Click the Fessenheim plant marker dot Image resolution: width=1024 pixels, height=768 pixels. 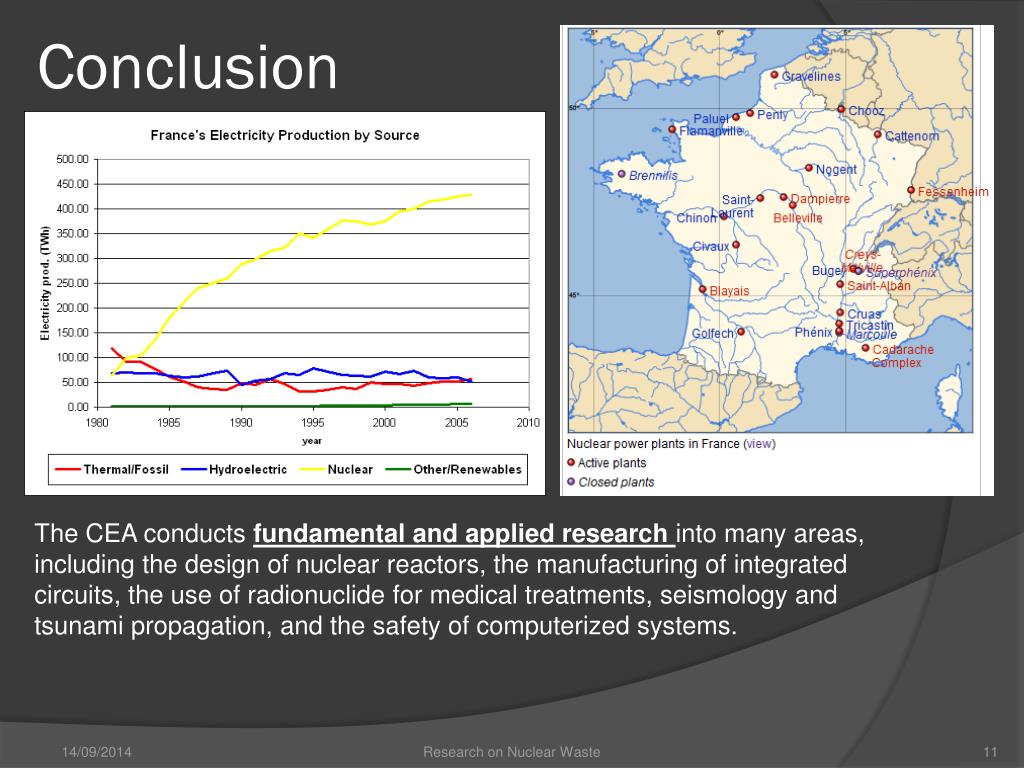tap(911, 190)
